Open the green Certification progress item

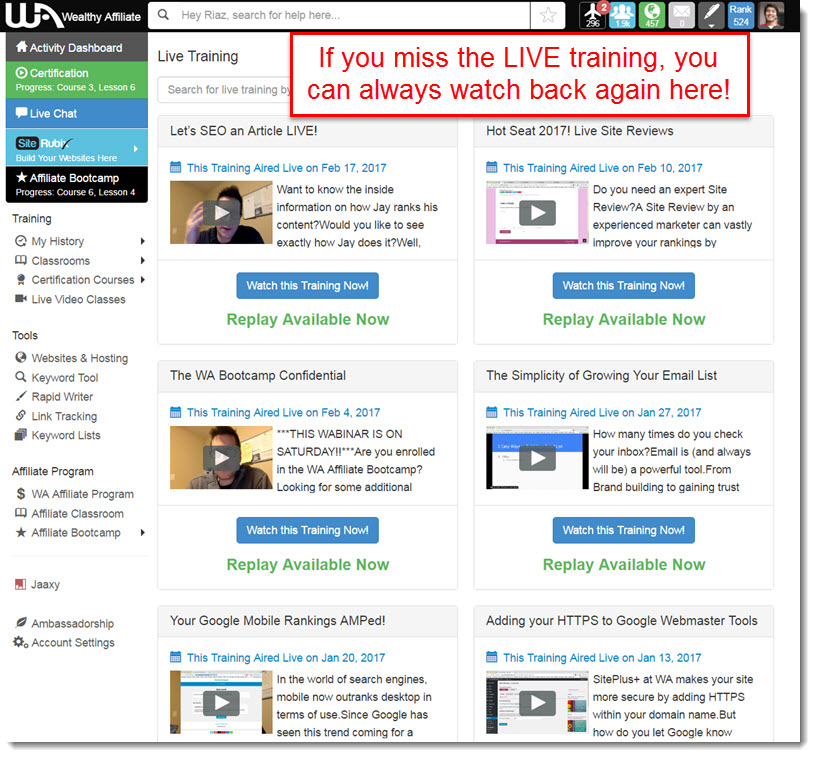[x=77, y=80]
